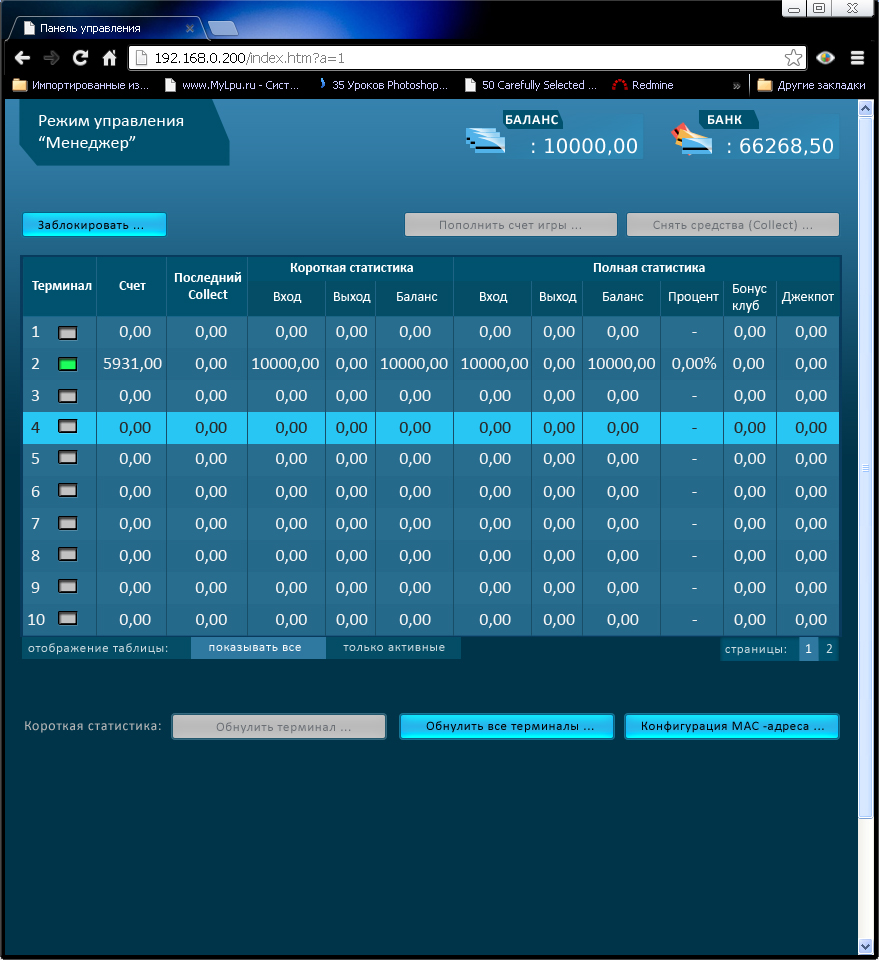879x960 pixels.
Task: Click the Процент column header
Action: point(693,297)
